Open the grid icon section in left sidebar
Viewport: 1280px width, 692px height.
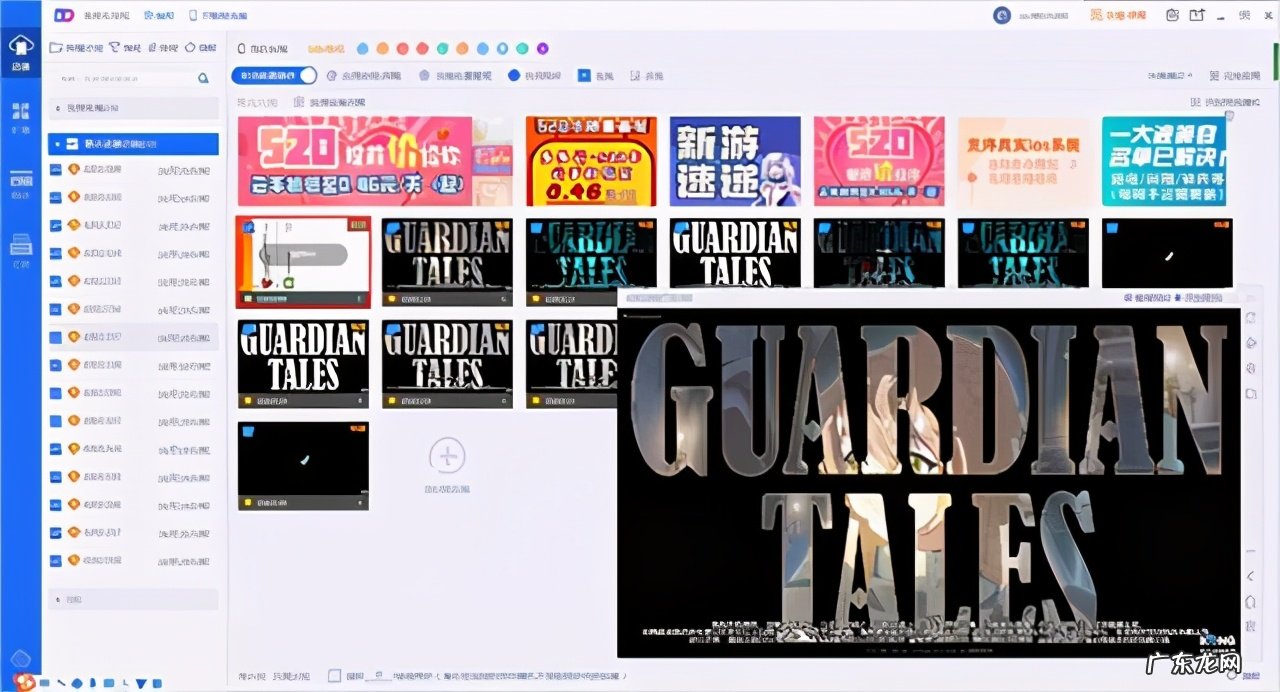point(20,111)
